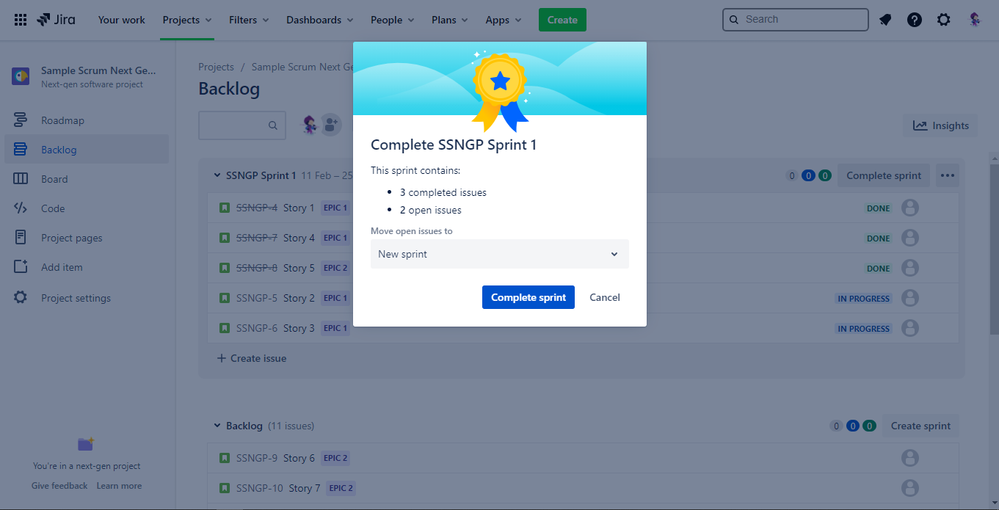Screen dimensions: 999x510
Task: Click the DONE status of SSNGP-4
Action: click(x=878, y=208)
